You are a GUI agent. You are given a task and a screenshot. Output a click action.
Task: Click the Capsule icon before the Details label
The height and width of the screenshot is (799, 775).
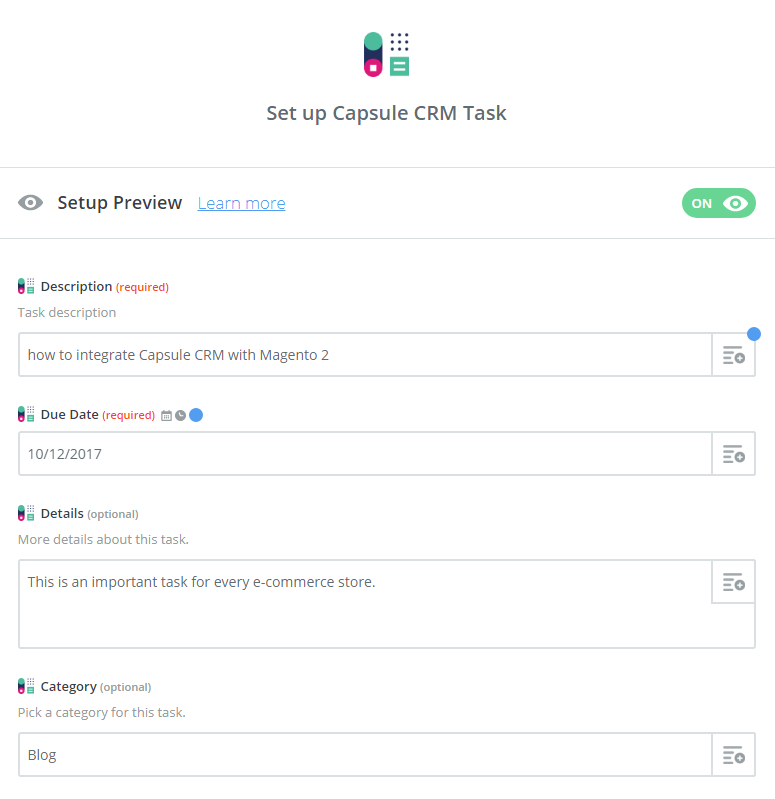[x=26, y=513]
